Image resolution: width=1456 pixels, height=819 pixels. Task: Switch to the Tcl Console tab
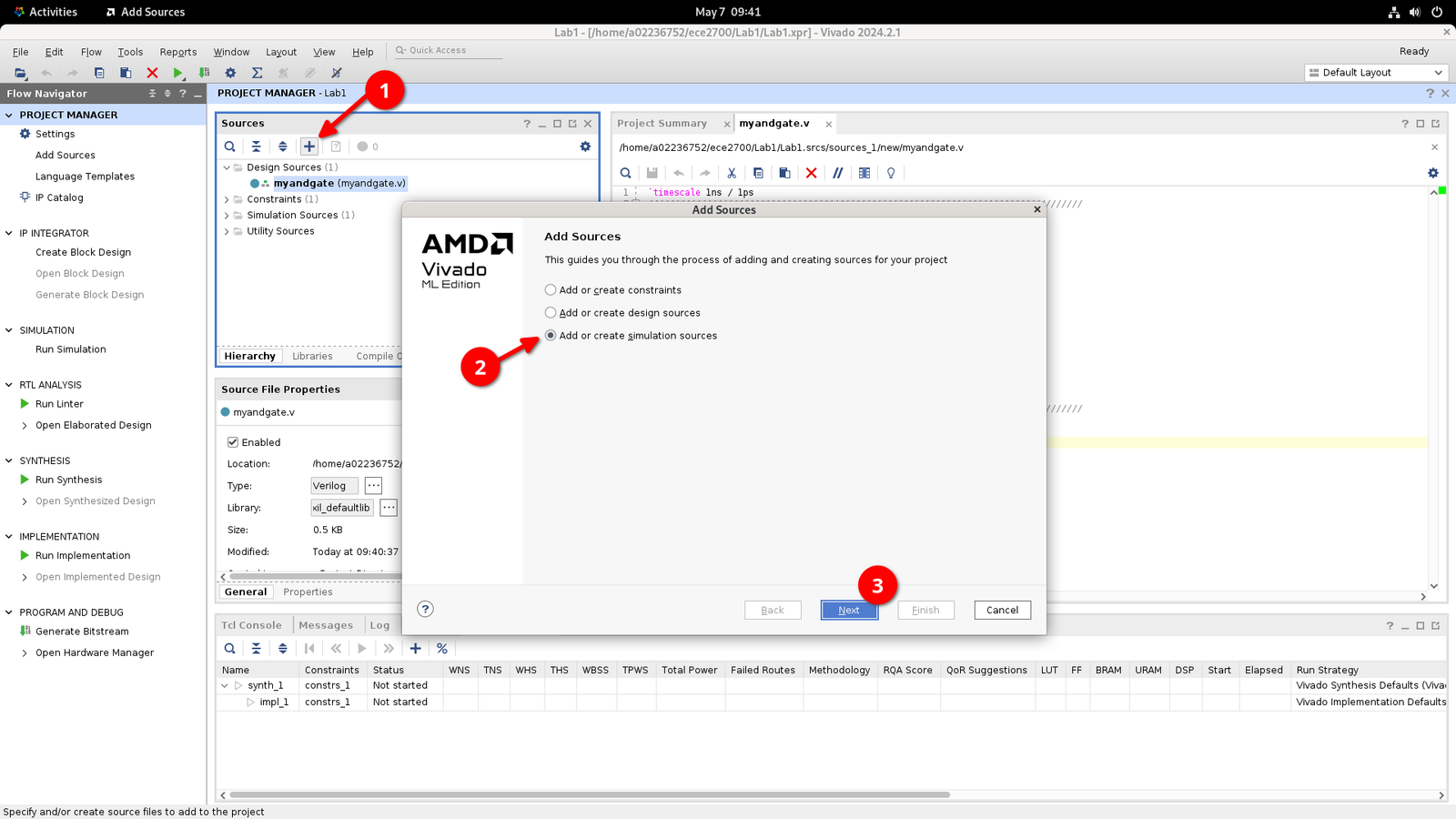pyautogui.click(x=251, y=625)
